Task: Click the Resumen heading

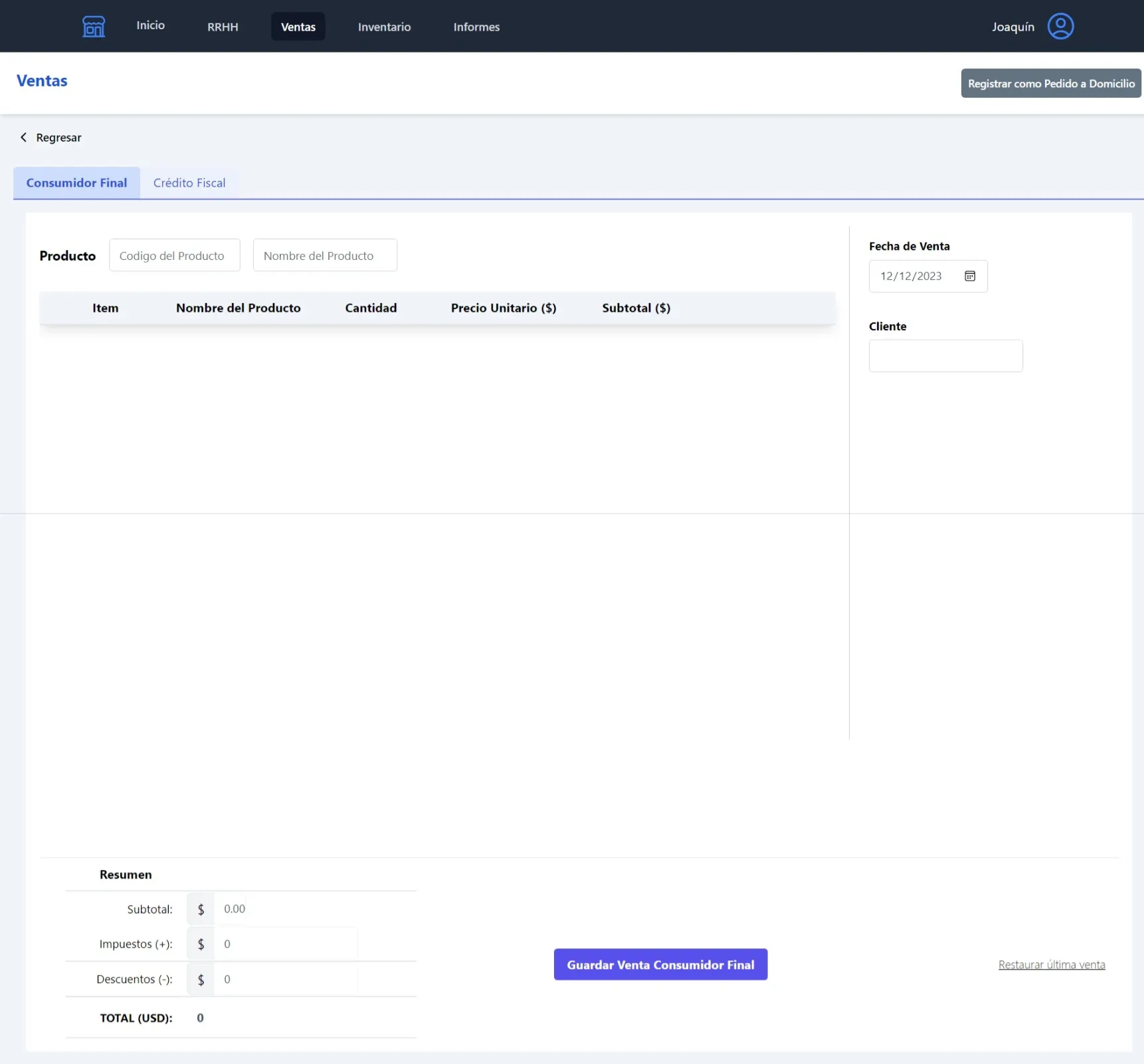Action: 126,875
